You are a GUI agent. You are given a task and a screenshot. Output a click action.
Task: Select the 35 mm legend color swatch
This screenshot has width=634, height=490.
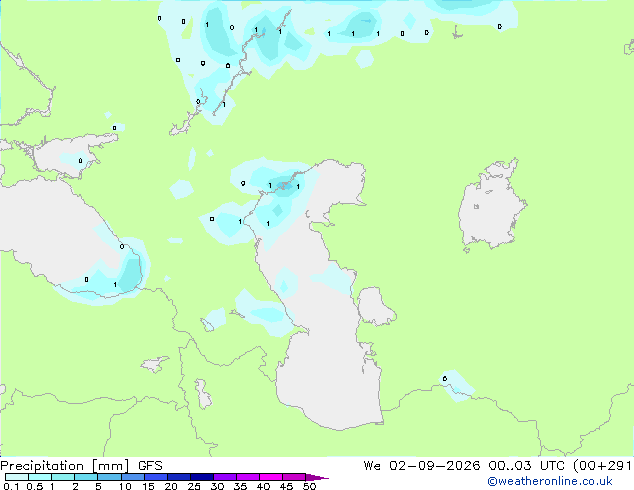pos(247,477)
